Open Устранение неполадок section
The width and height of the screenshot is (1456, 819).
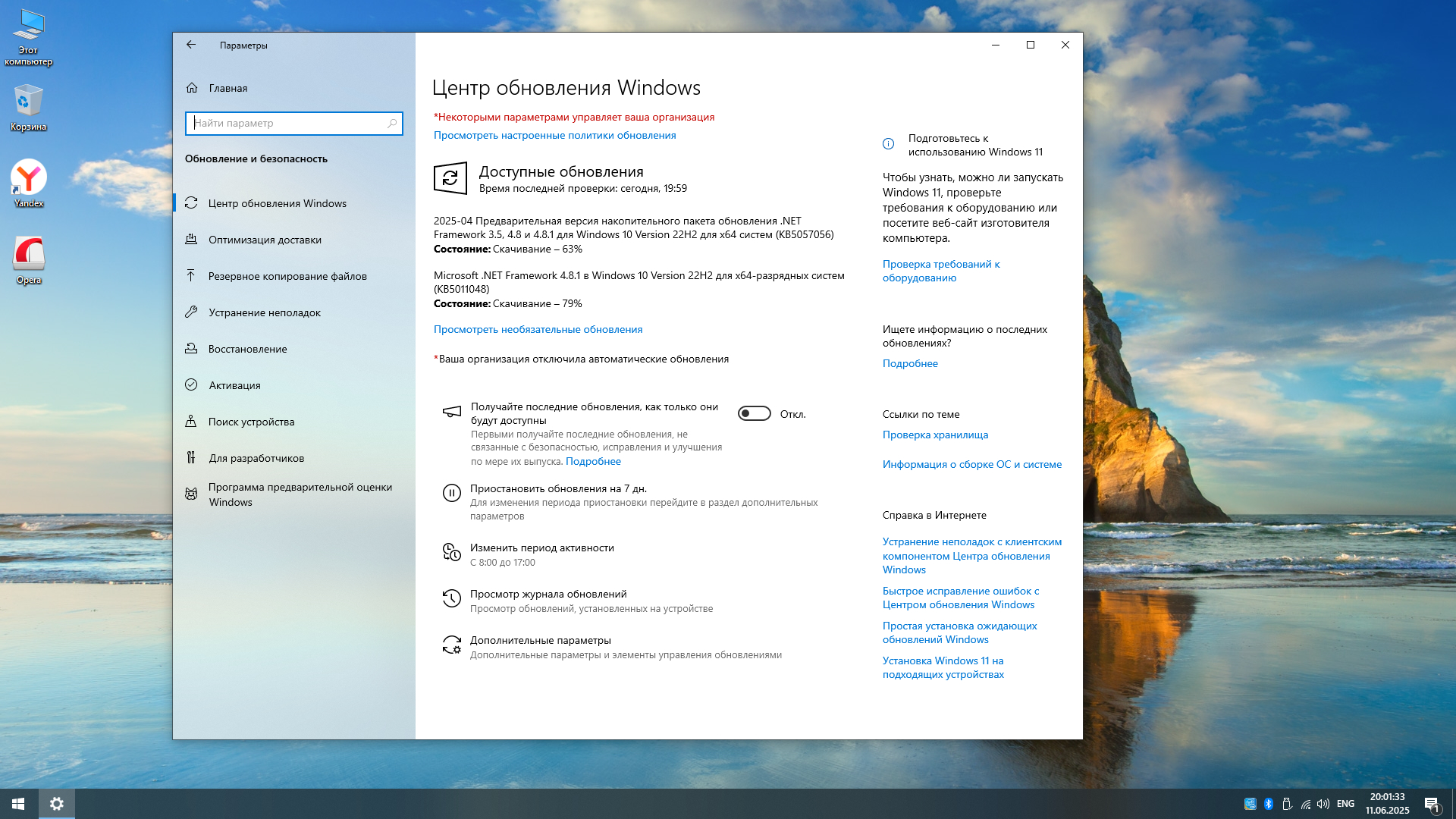(264, 312)
